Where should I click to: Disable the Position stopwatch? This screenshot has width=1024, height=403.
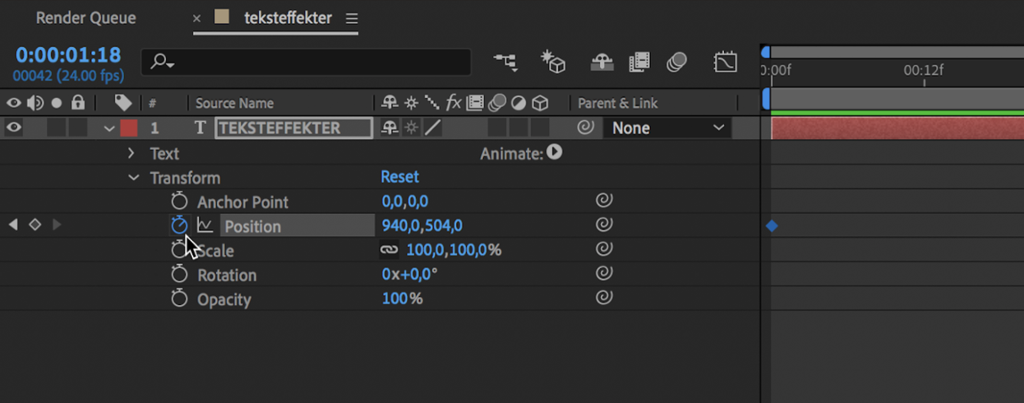coord(179,225)
